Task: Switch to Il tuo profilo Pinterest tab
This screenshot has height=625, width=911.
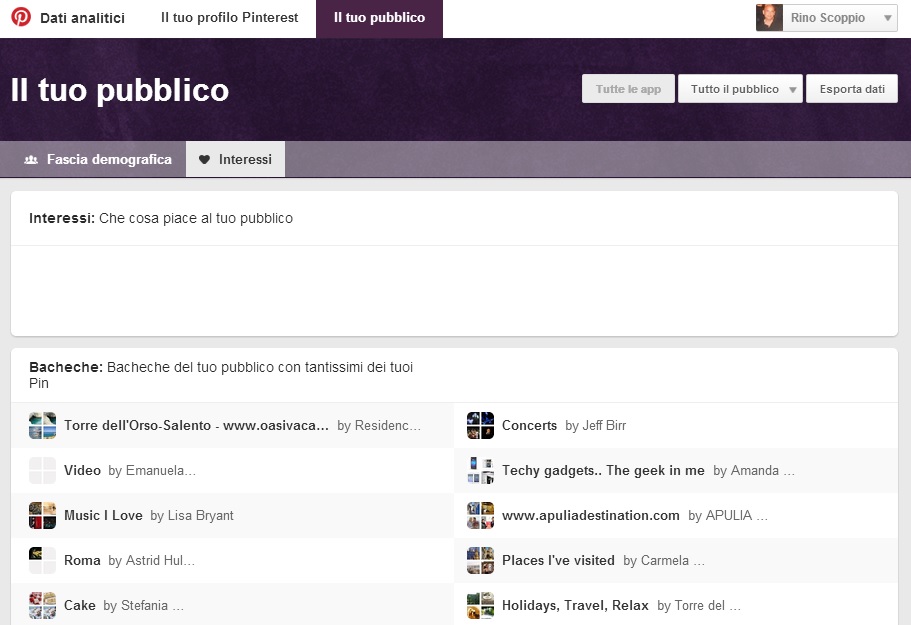Action: coord(229,18)
